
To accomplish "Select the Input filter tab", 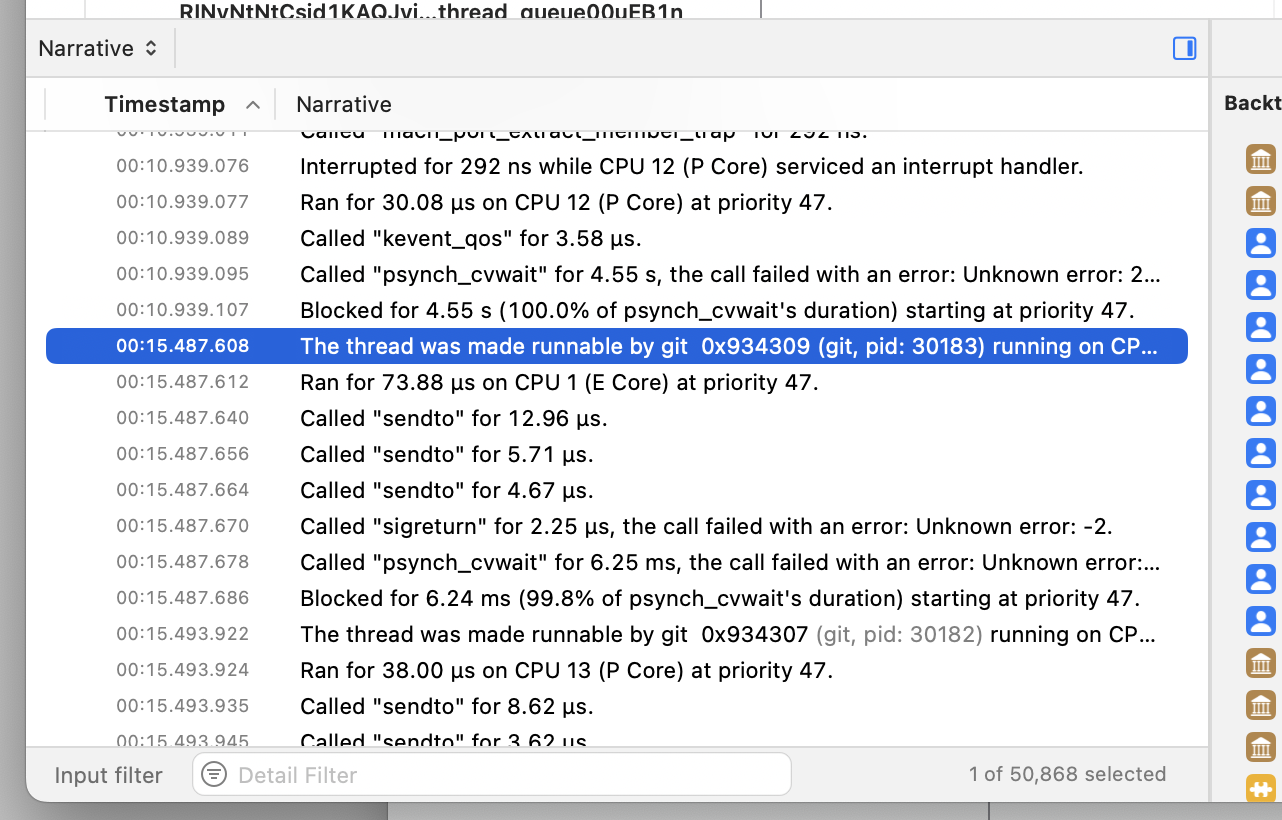I will click(108, 775).
